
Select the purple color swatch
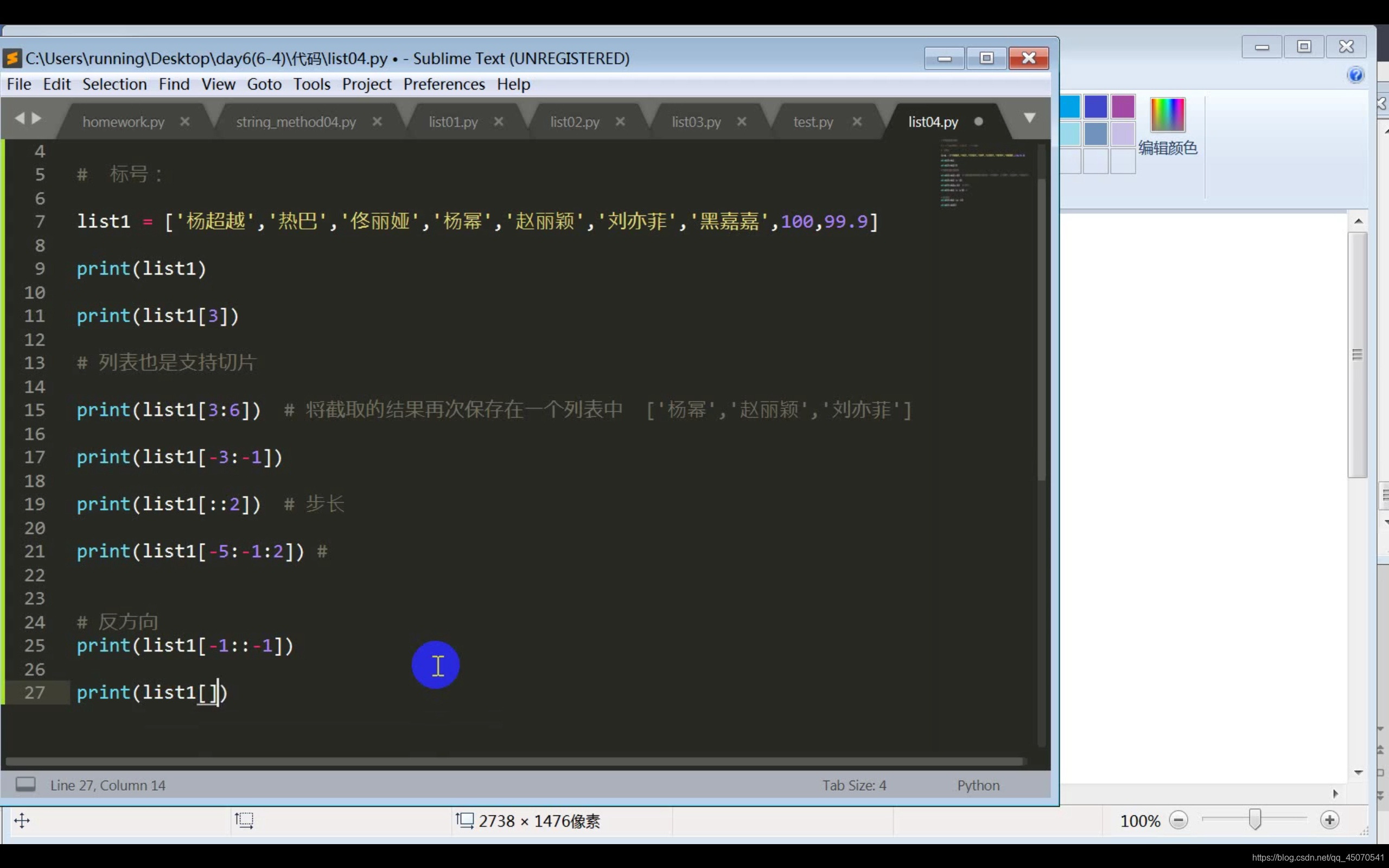1123,107
